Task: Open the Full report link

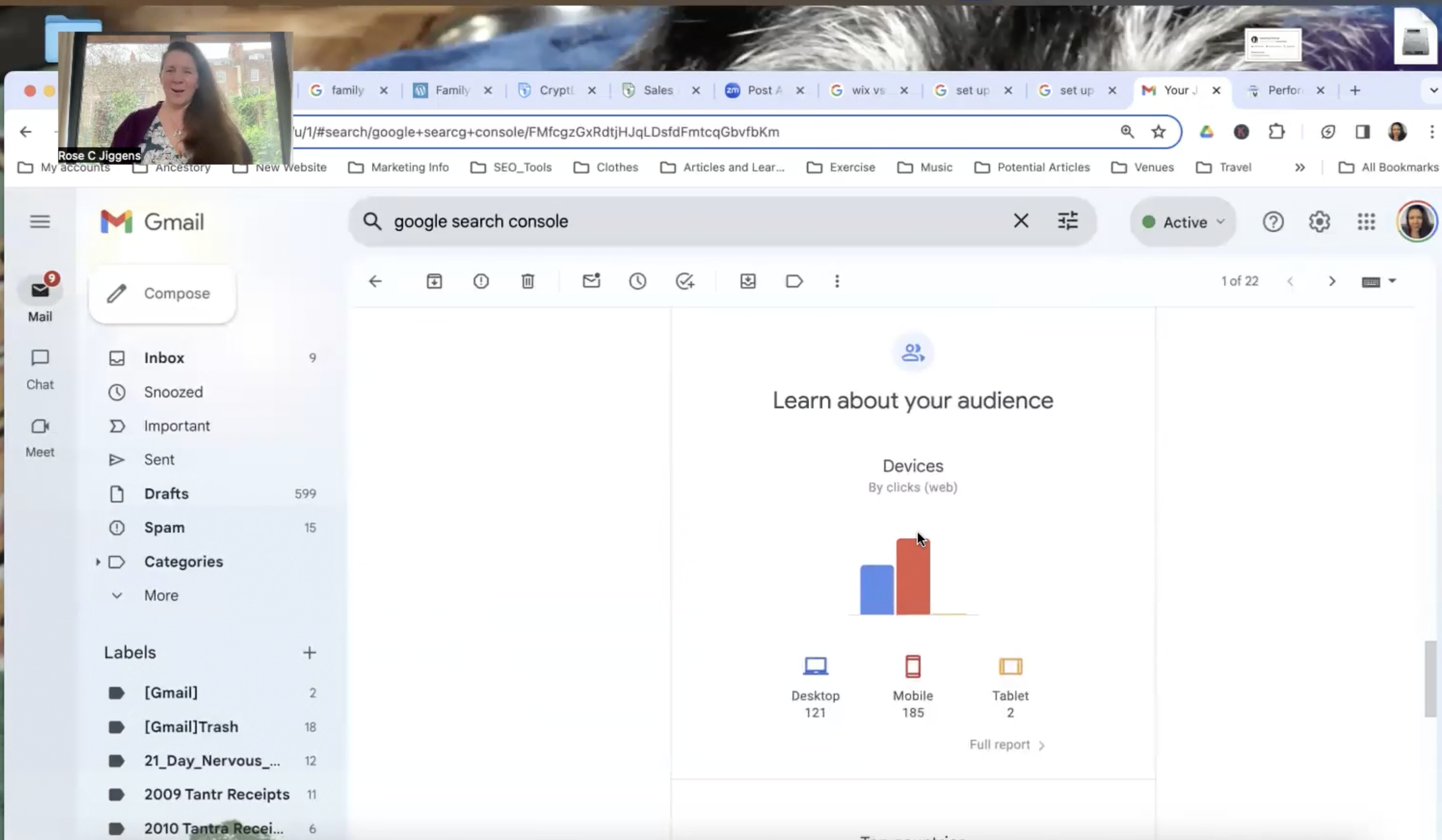Action: 1000,744
